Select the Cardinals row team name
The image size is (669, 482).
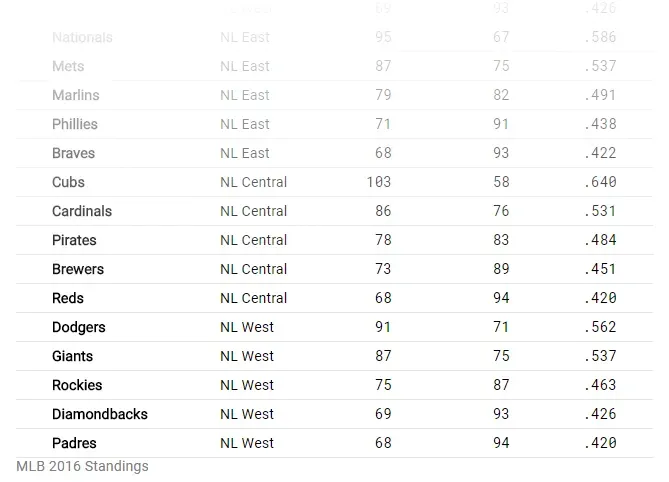[x=82, y=211]
